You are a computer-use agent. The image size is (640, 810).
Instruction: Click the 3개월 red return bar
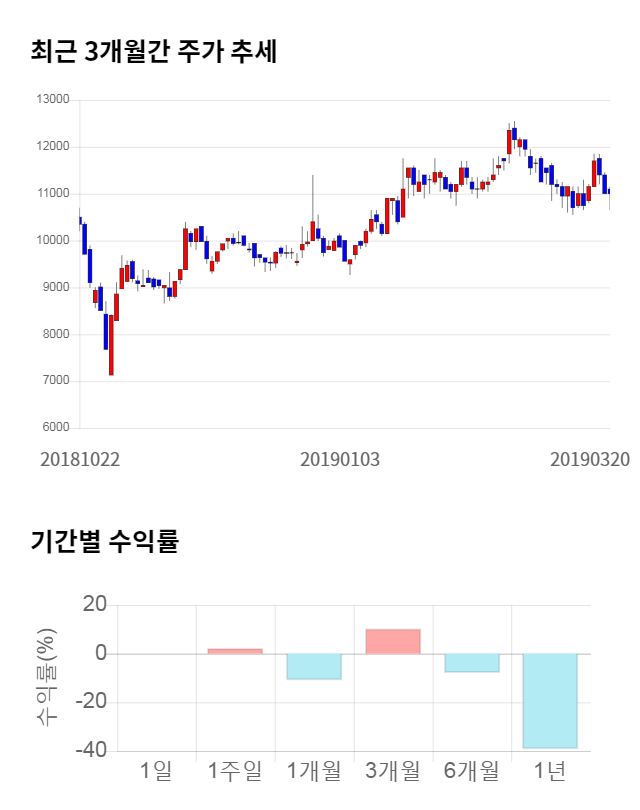pyautogui.click(x=392, y=641)
